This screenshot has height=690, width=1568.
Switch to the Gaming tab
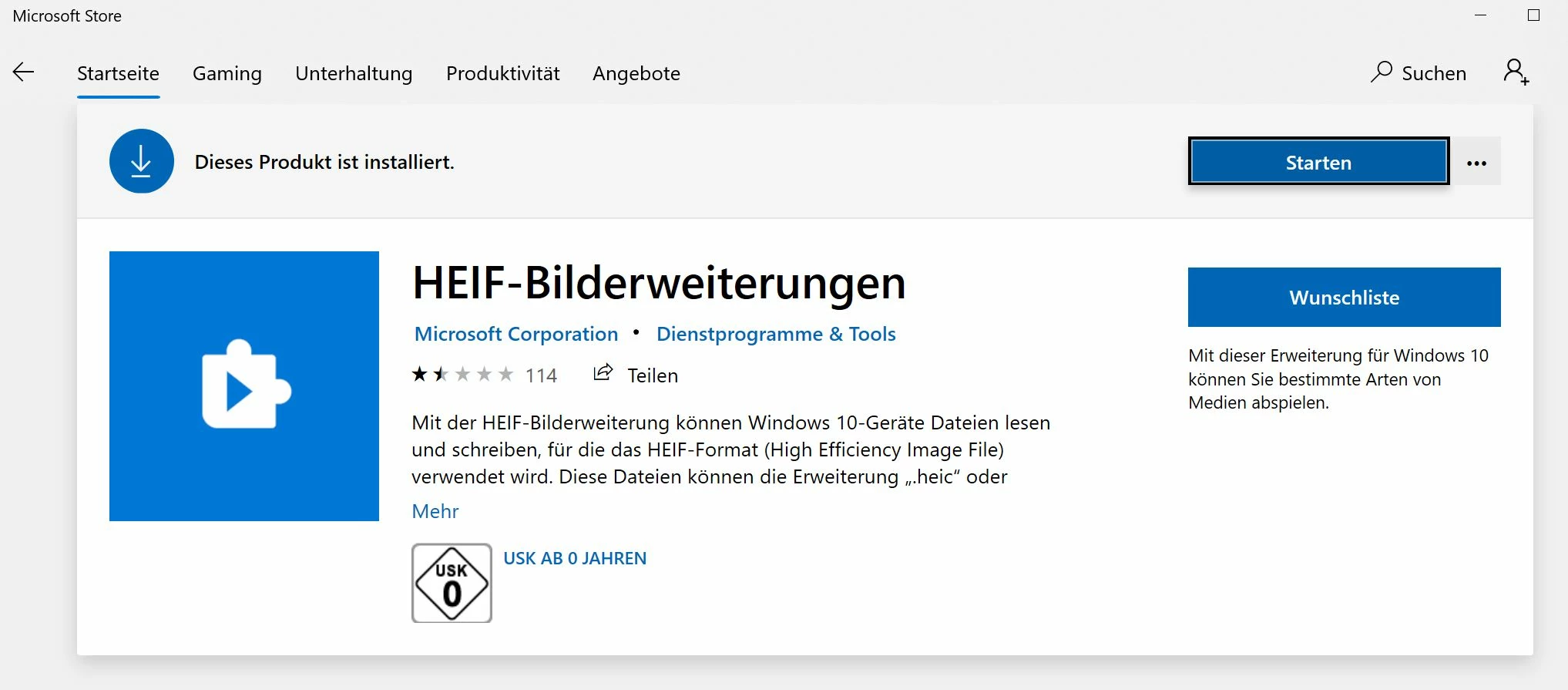[x=227, y=73]
